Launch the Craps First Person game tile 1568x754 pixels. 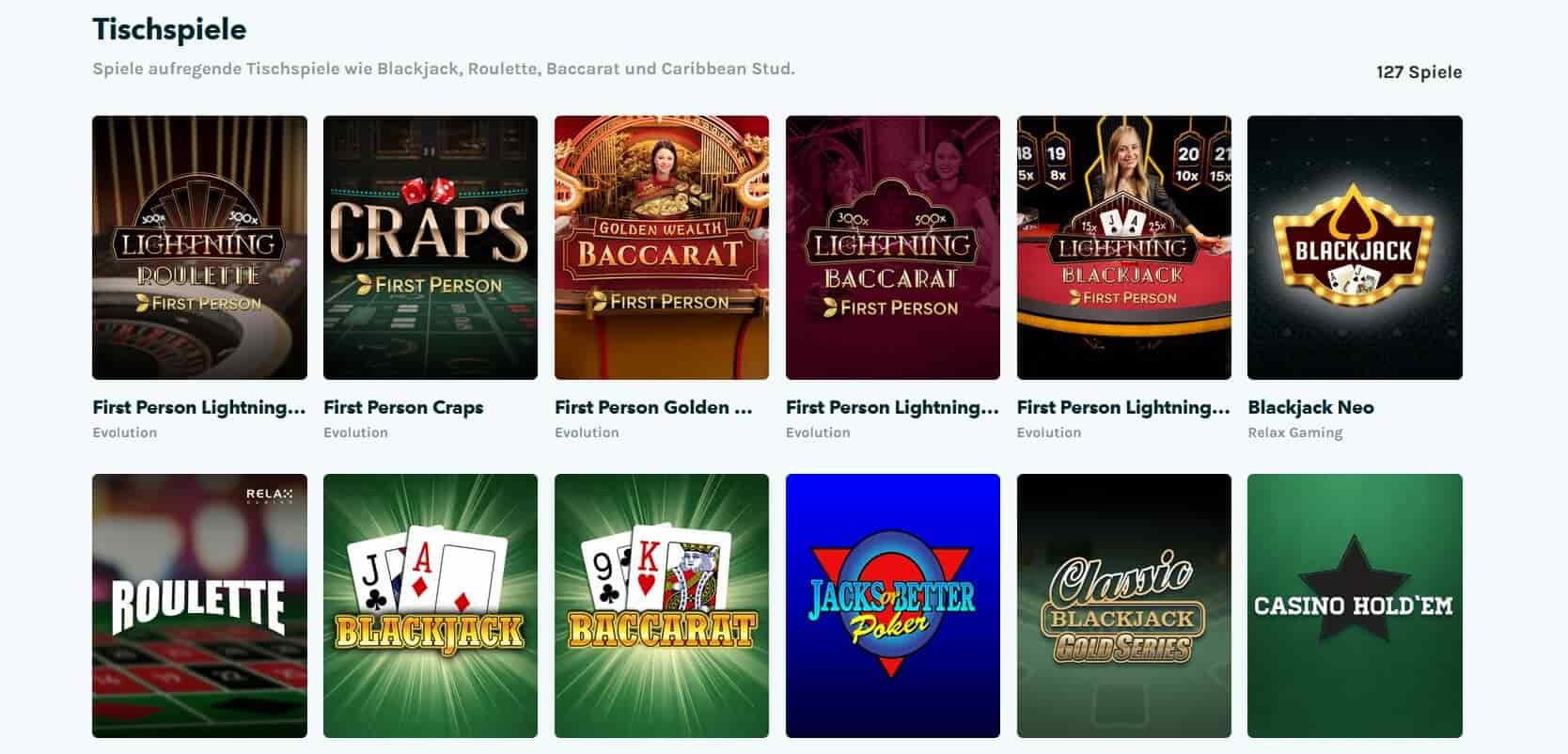[x=431, y=247]
